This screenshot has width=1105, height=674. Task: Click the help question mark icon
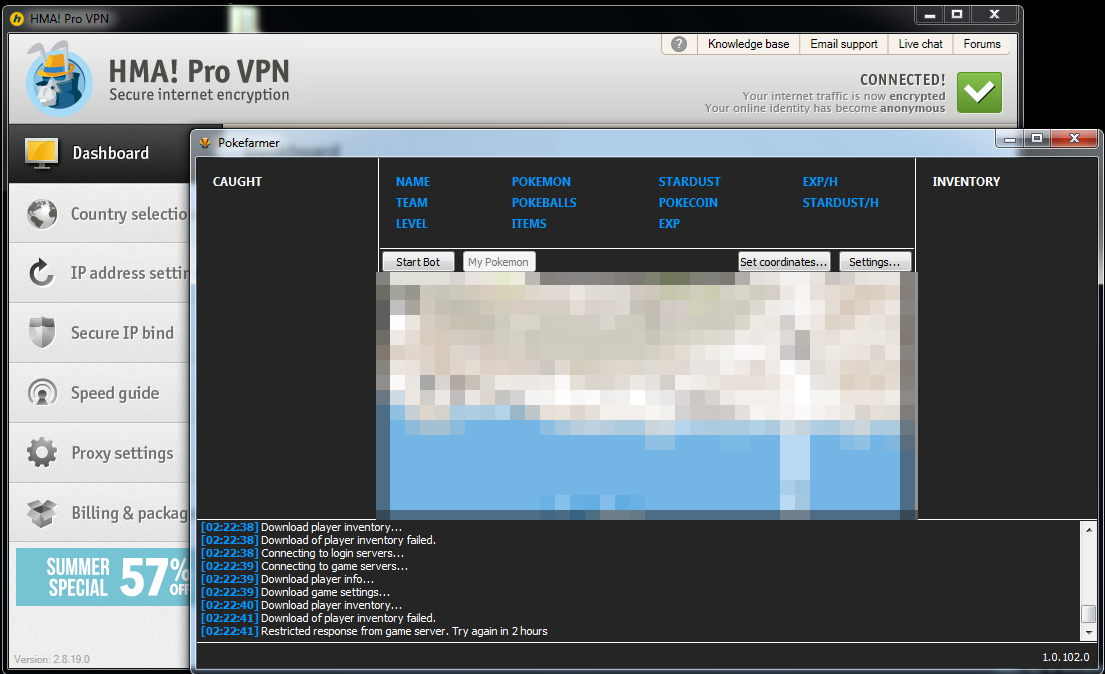click(679, 44)
